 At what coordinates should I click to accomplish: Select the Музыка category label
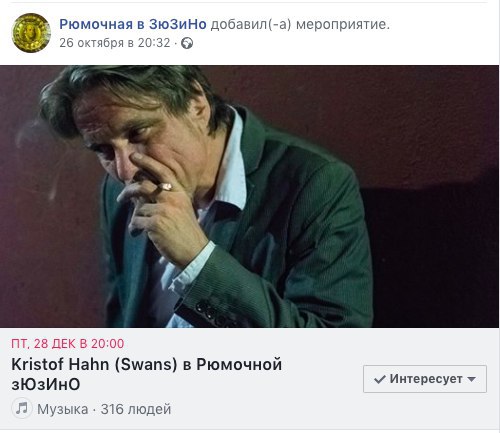click(x=63, y=409)
